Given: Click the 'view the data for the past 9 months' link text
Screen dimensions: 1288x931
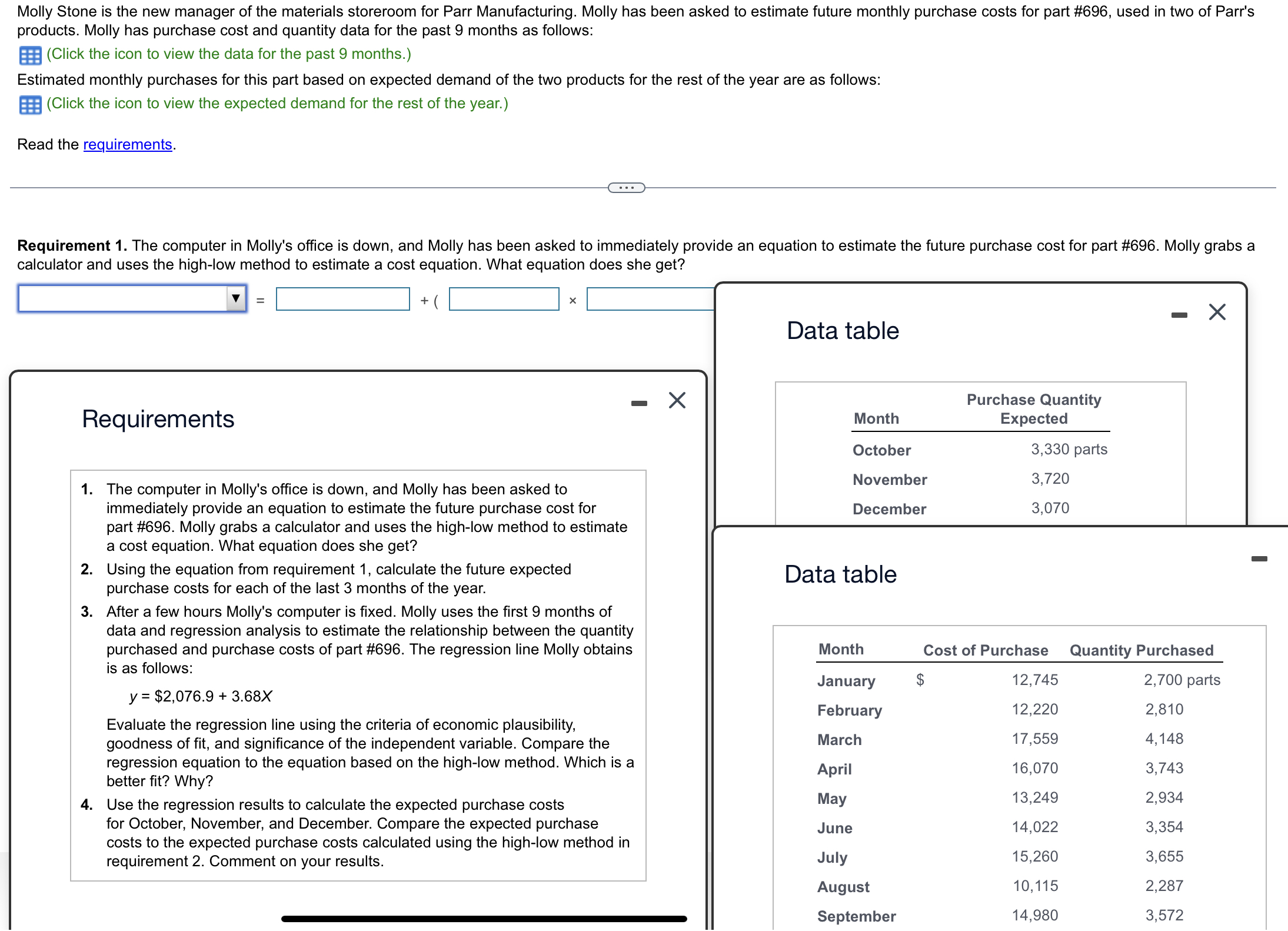Looking at the screenshot, I should pyautogui.click(x=229, y=54).
